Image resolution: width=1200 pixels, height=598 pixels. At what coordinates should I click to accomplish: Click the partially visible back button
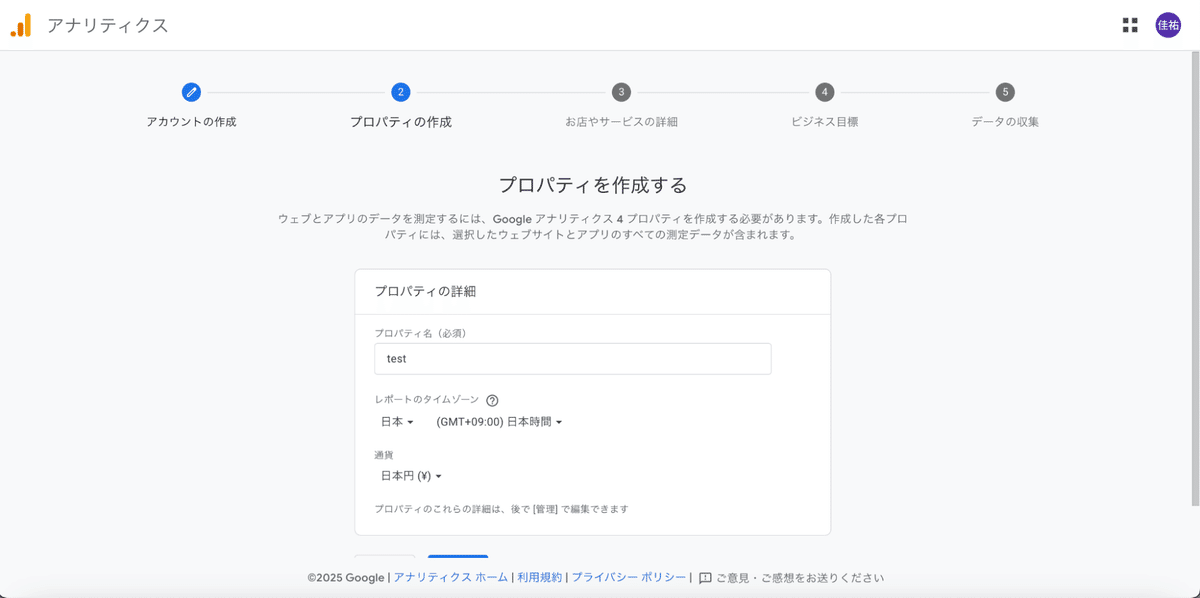[x=384, y=558]
